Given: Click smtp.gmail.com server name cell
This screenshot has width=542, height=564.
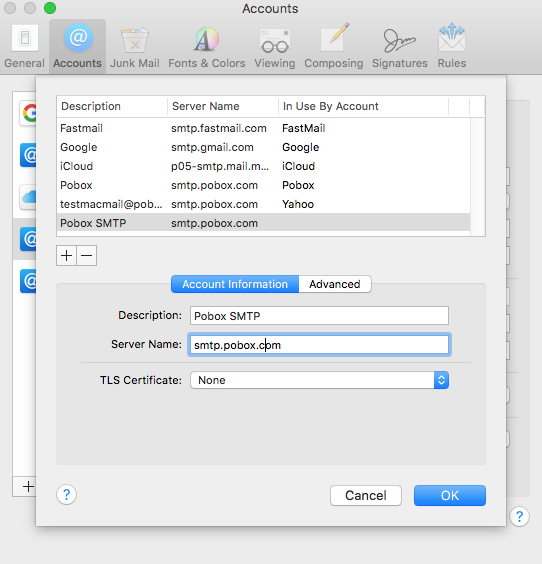Looking at the screenshot, I should (x=212, y=147).
